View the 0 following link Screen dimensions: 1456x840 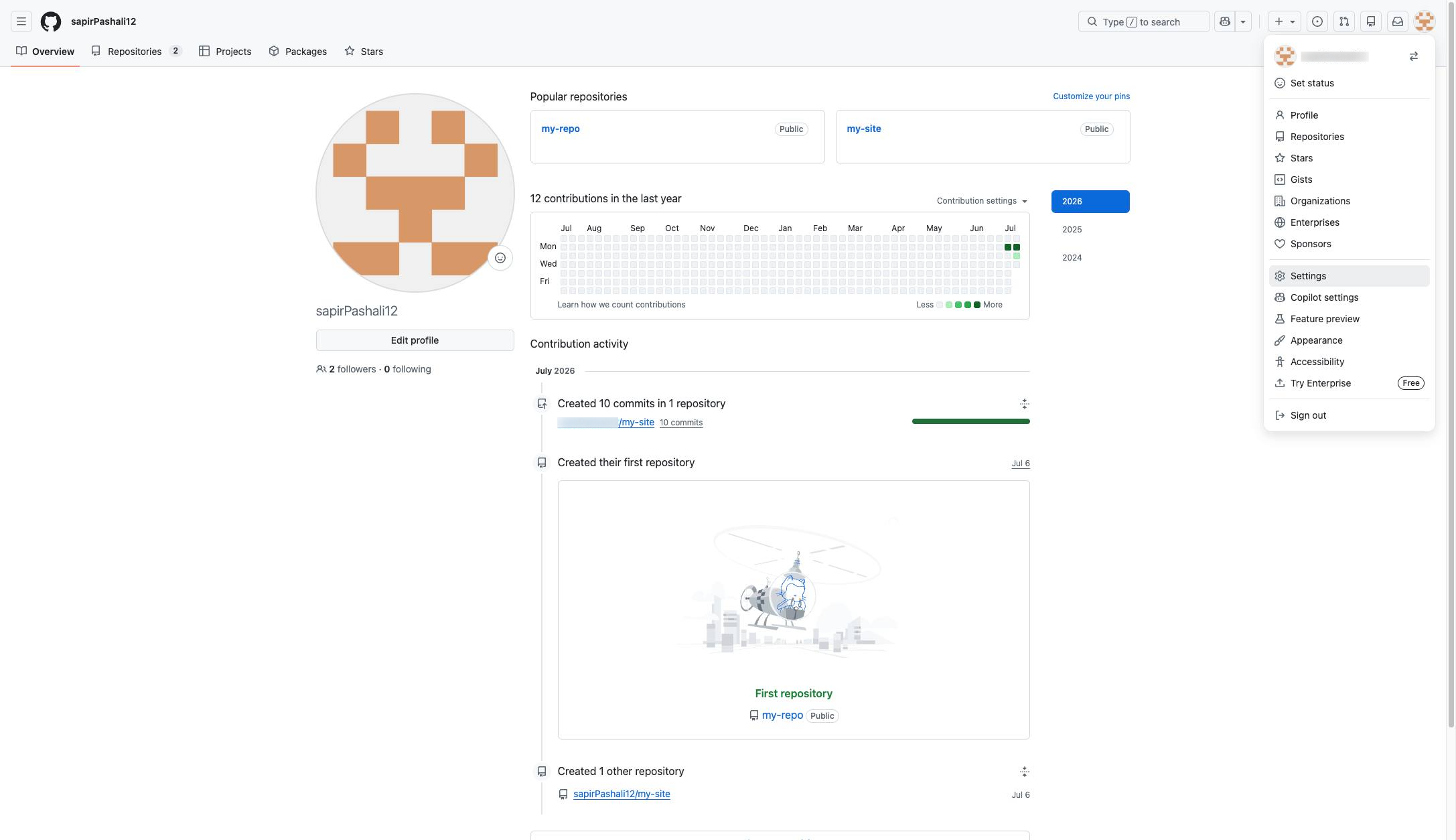(x=407, y=369)
